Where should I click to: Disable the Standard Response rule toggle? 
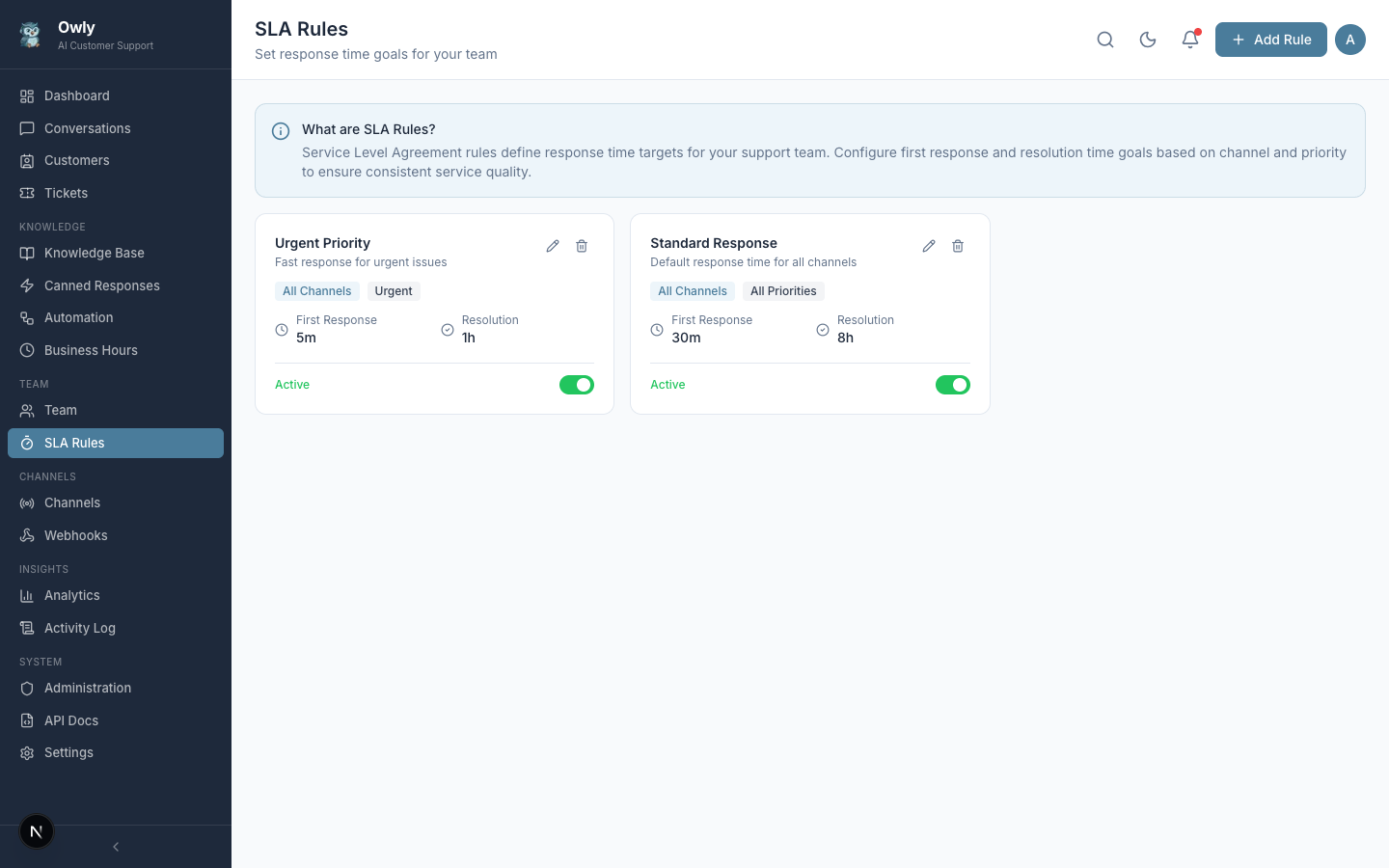click(953, 385)
